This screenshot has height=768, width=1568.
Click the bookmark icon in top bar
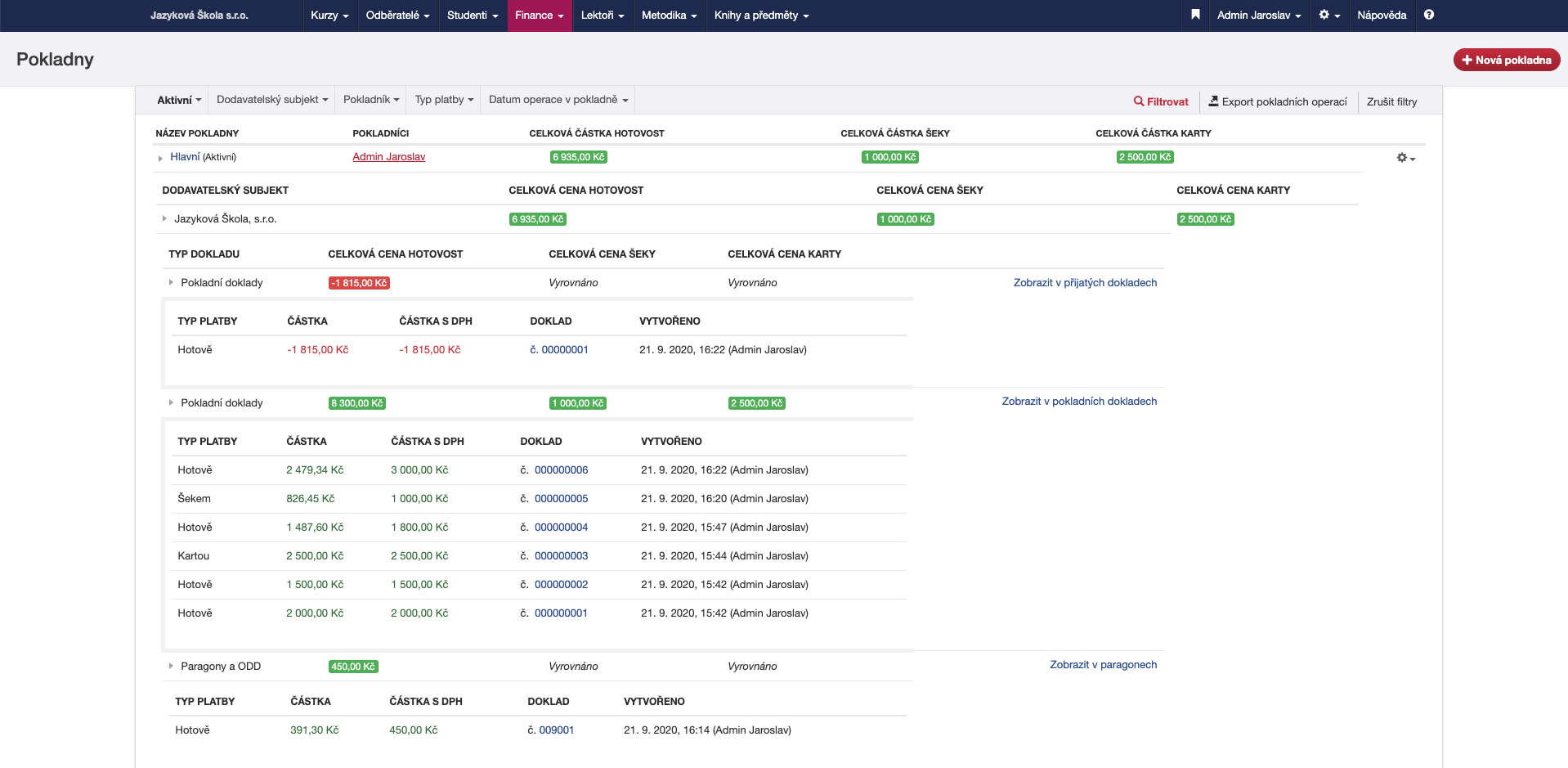point(1195,15)
